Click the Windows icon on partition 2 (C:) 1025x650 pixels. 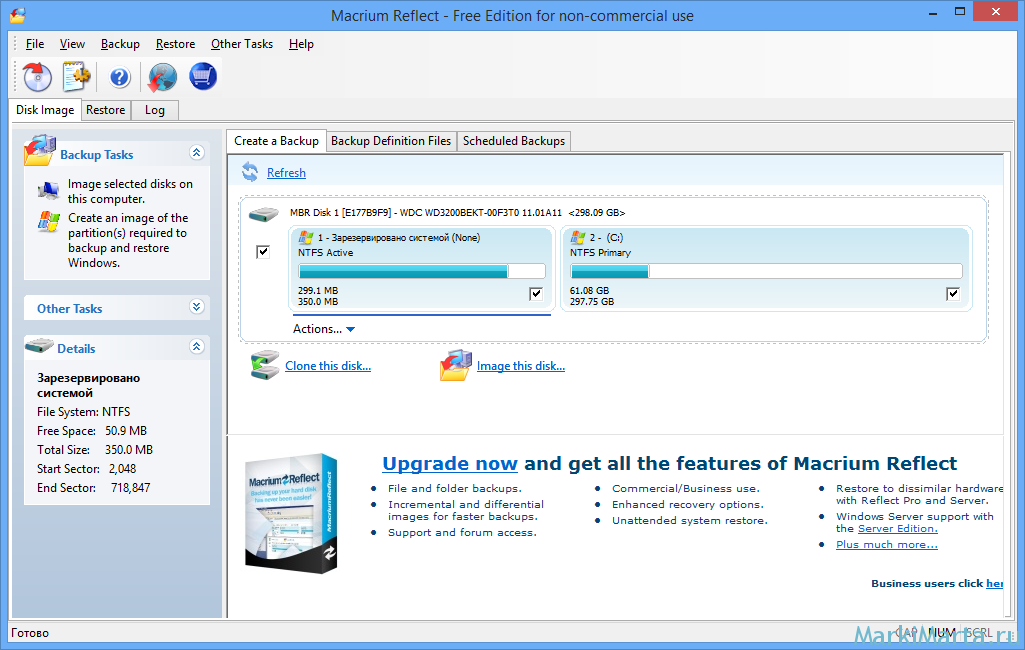tap(577, 237)
